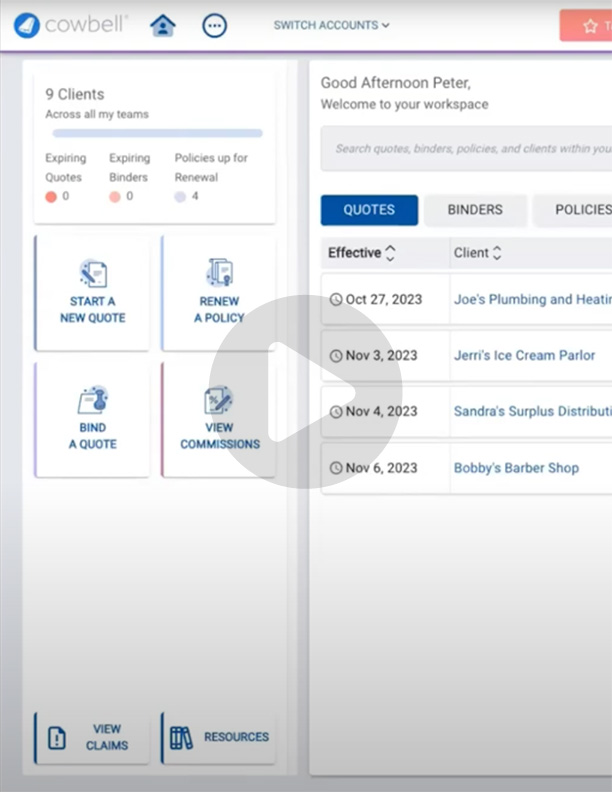Screen dimensions: 612x792
Task: Click the clients progress bar
Action: click(158, 133)
